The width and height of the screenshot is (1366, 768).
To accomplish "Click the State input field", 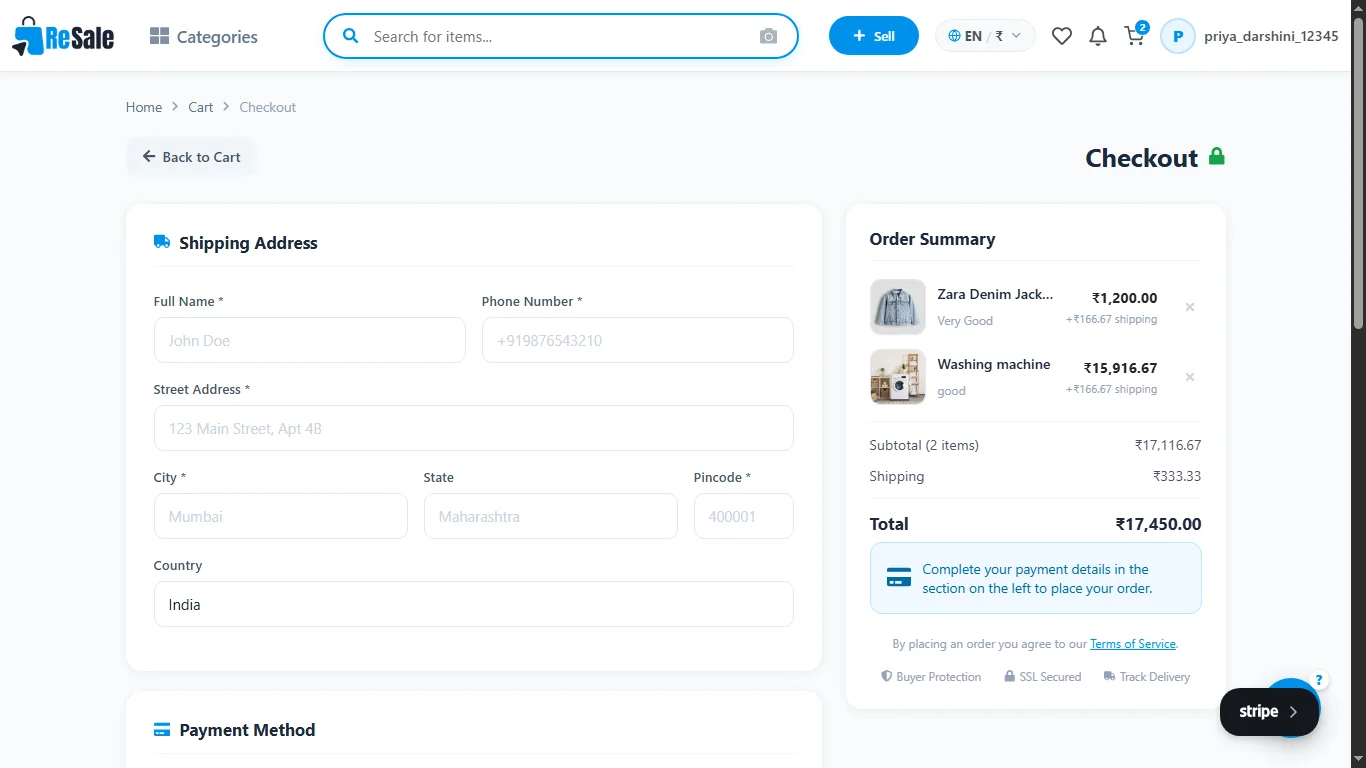I will tap(551, 516).
